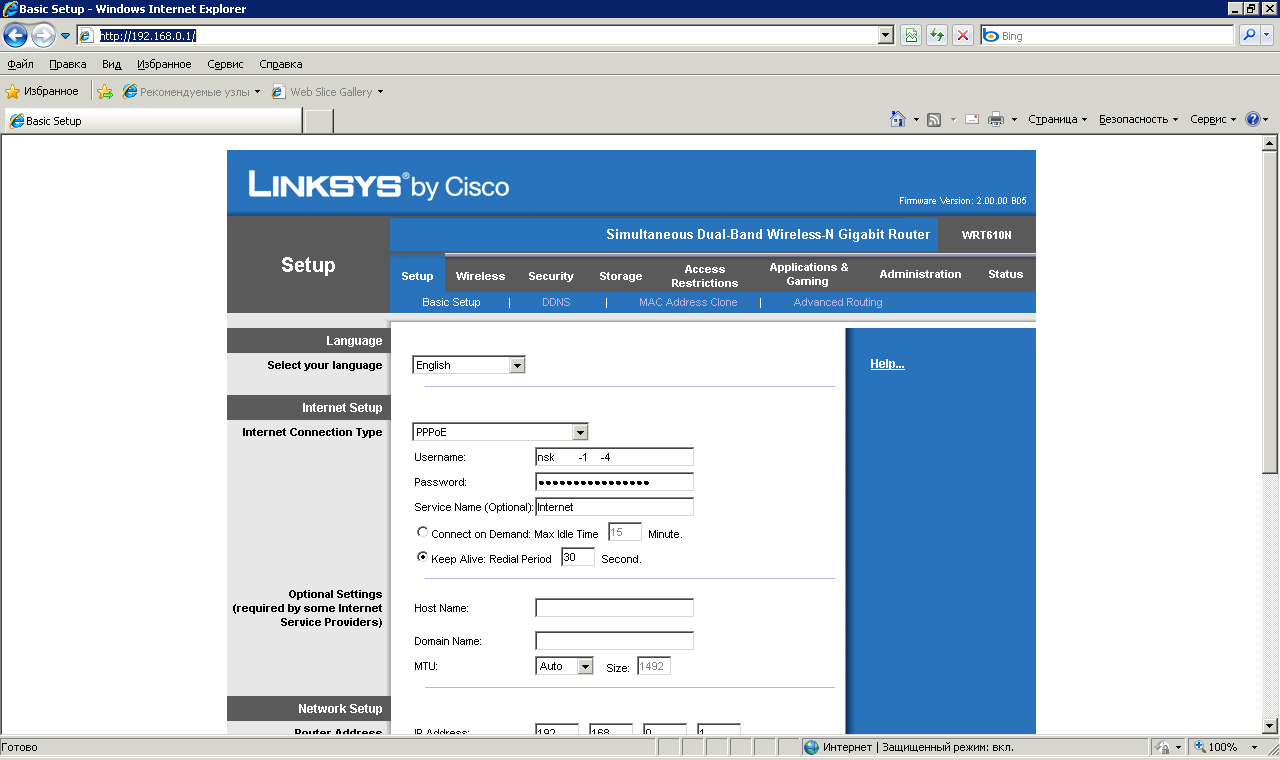Go to MAC Address Clone subpage
The width and height of the screenshot is (1280, 760).
(x=688, y=302)
